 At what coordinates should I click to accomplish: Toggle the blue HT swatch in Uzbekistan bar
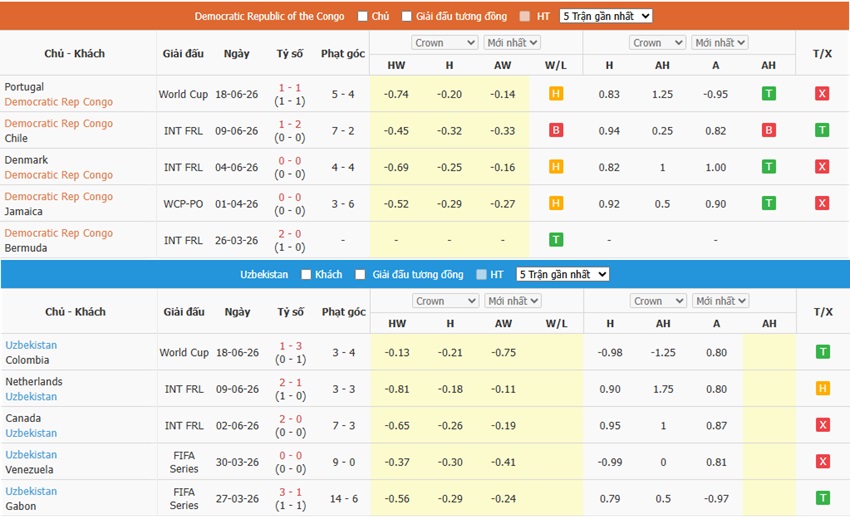(481, 274)
